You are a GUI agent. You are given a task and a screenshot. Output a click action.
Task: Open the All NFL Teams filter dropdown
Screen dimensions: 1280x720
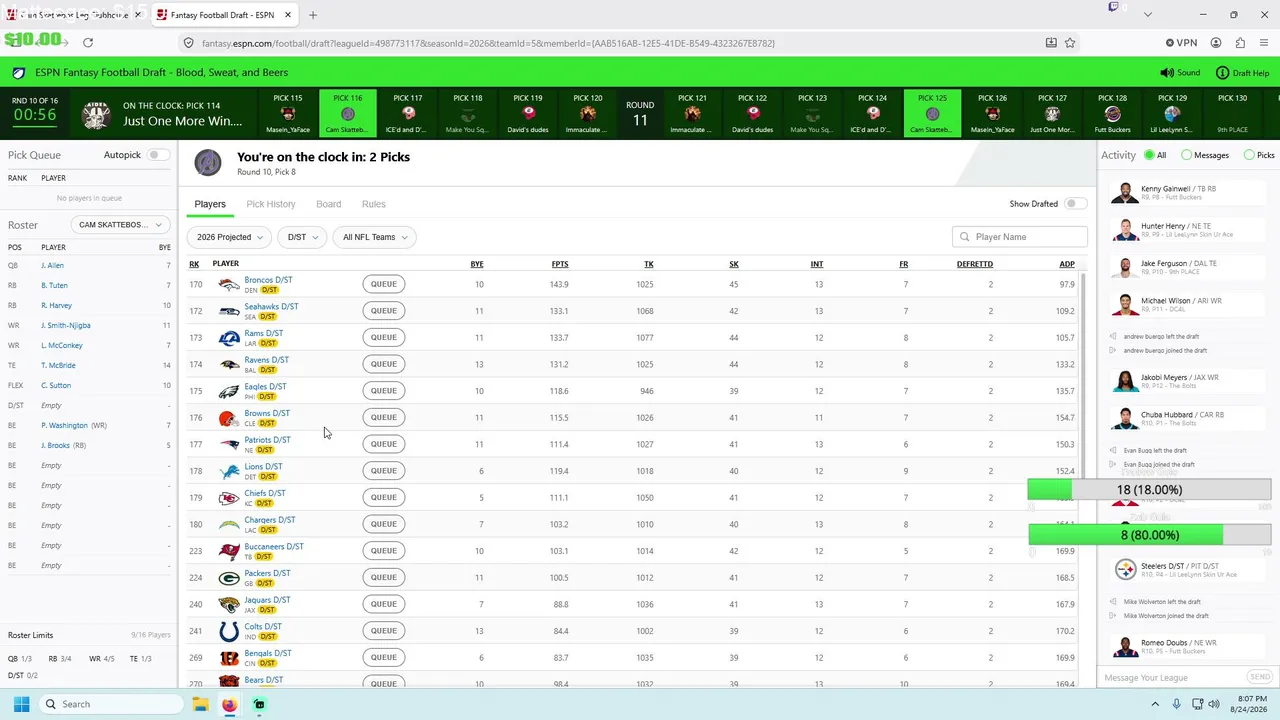(374, 237)
